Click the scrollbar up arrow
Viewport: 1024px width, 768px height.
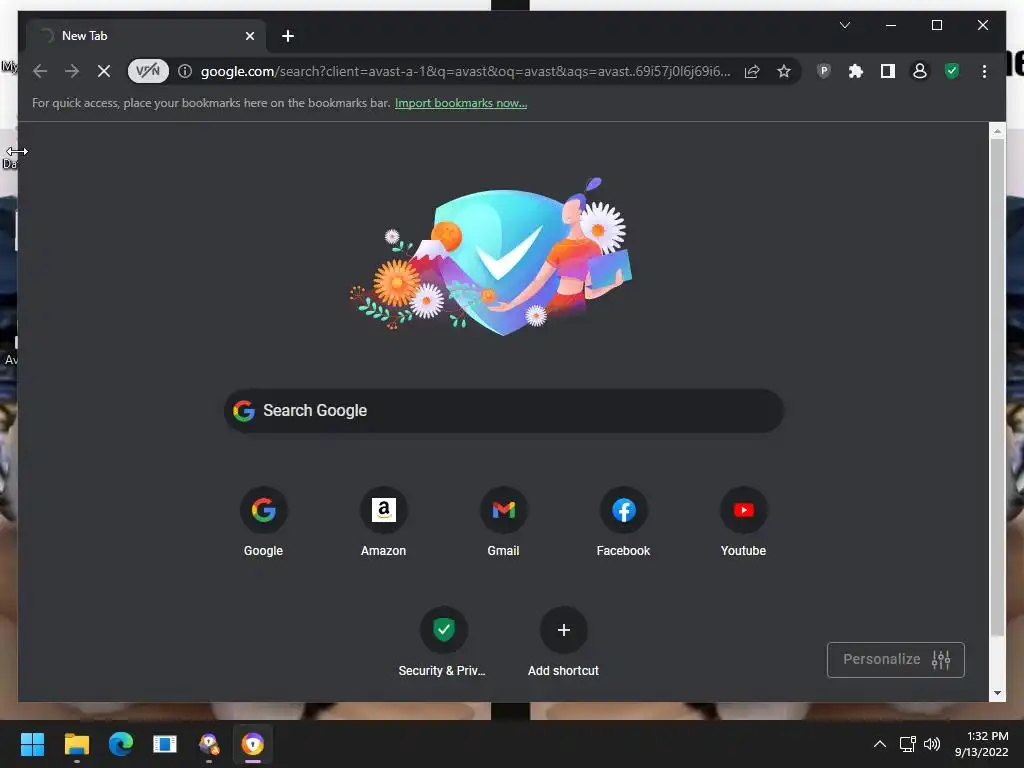997,131
